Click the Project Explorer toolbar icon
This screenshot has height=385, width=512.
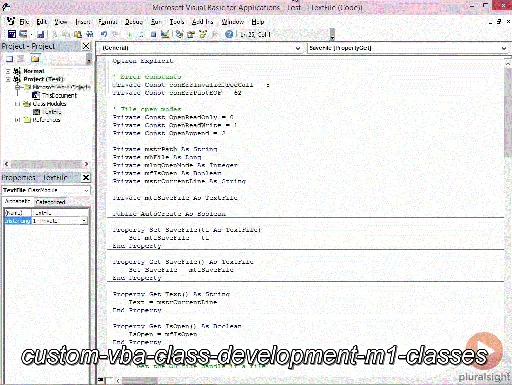pyautogui.click(x=180, y=34)
